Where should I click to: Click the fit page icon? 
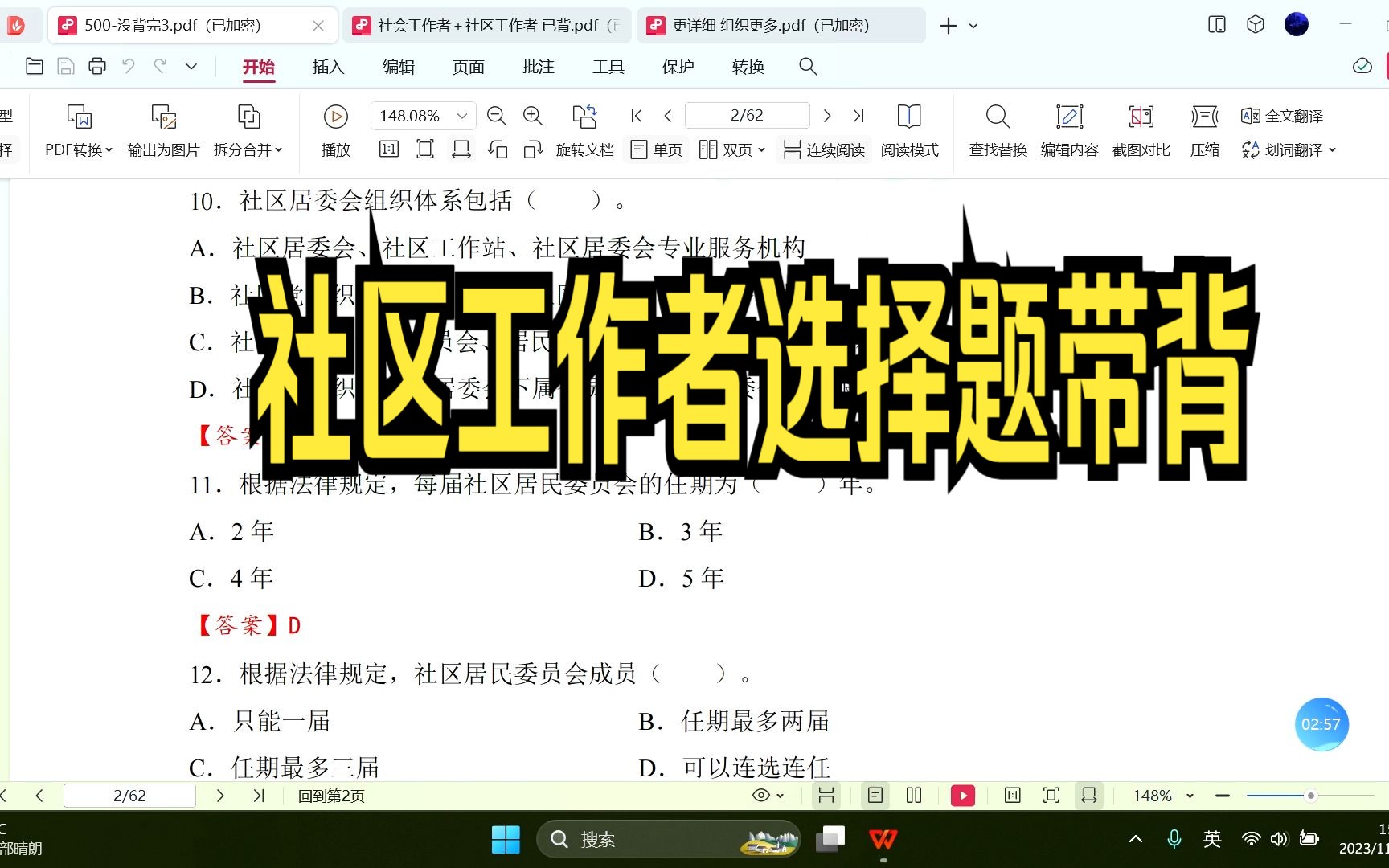tap(425, 149)
